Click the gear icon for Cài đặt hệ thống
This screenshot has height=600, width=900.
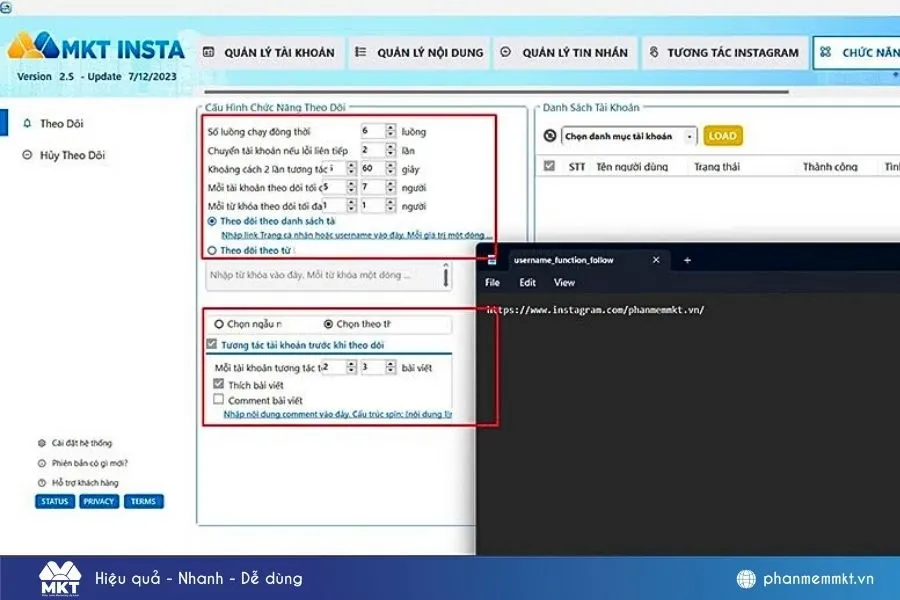click(x=41, y=443)
